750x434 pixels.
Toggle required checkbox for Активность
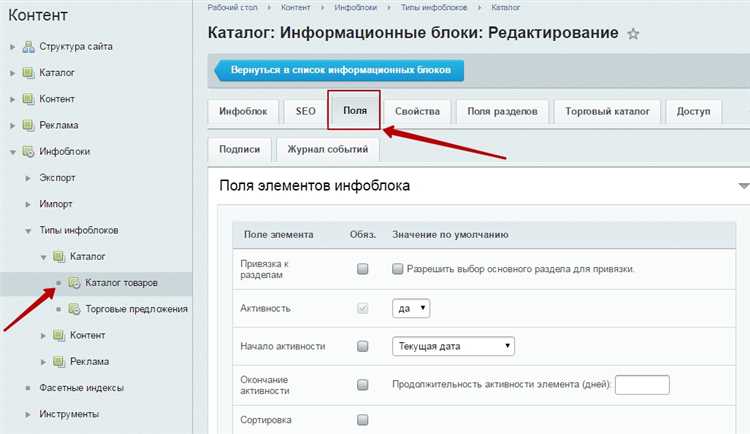click(363, 309)
